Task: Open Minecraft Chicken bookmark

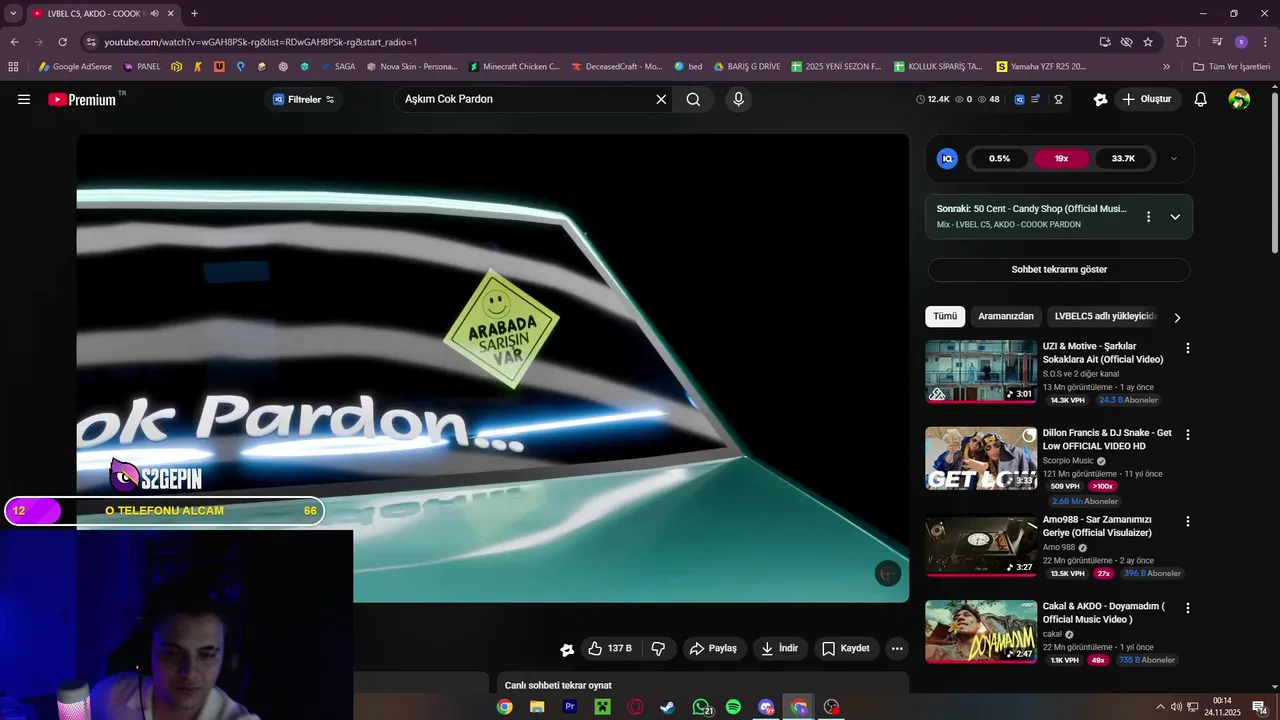Action: [514, 67]
